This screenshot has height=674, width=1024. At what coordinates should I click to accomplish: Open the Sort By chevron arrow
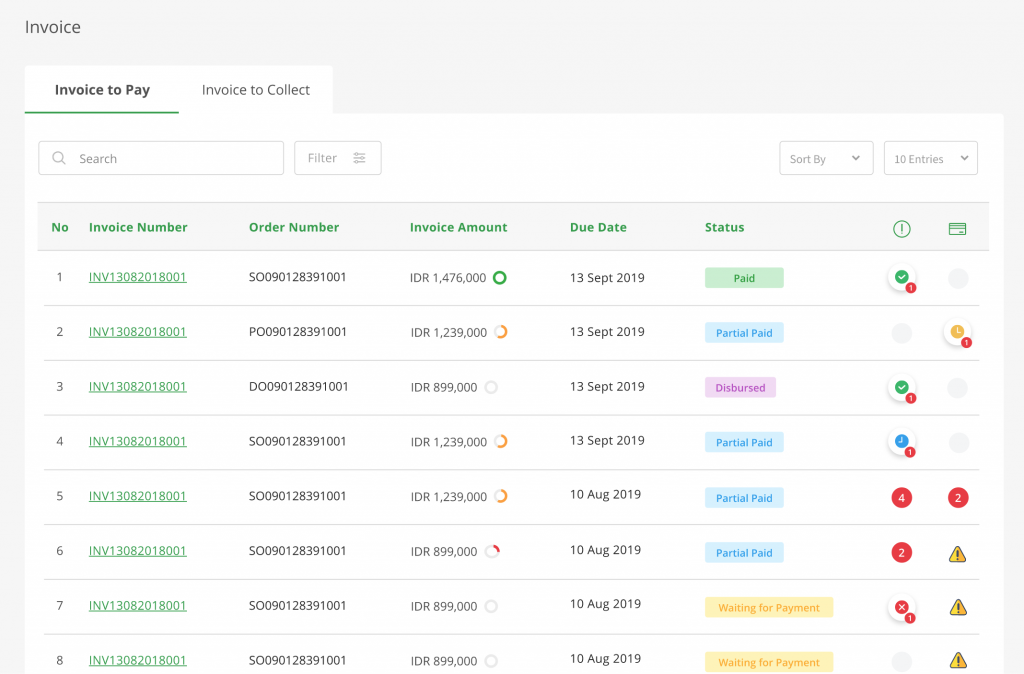click(x=856, y=158)
